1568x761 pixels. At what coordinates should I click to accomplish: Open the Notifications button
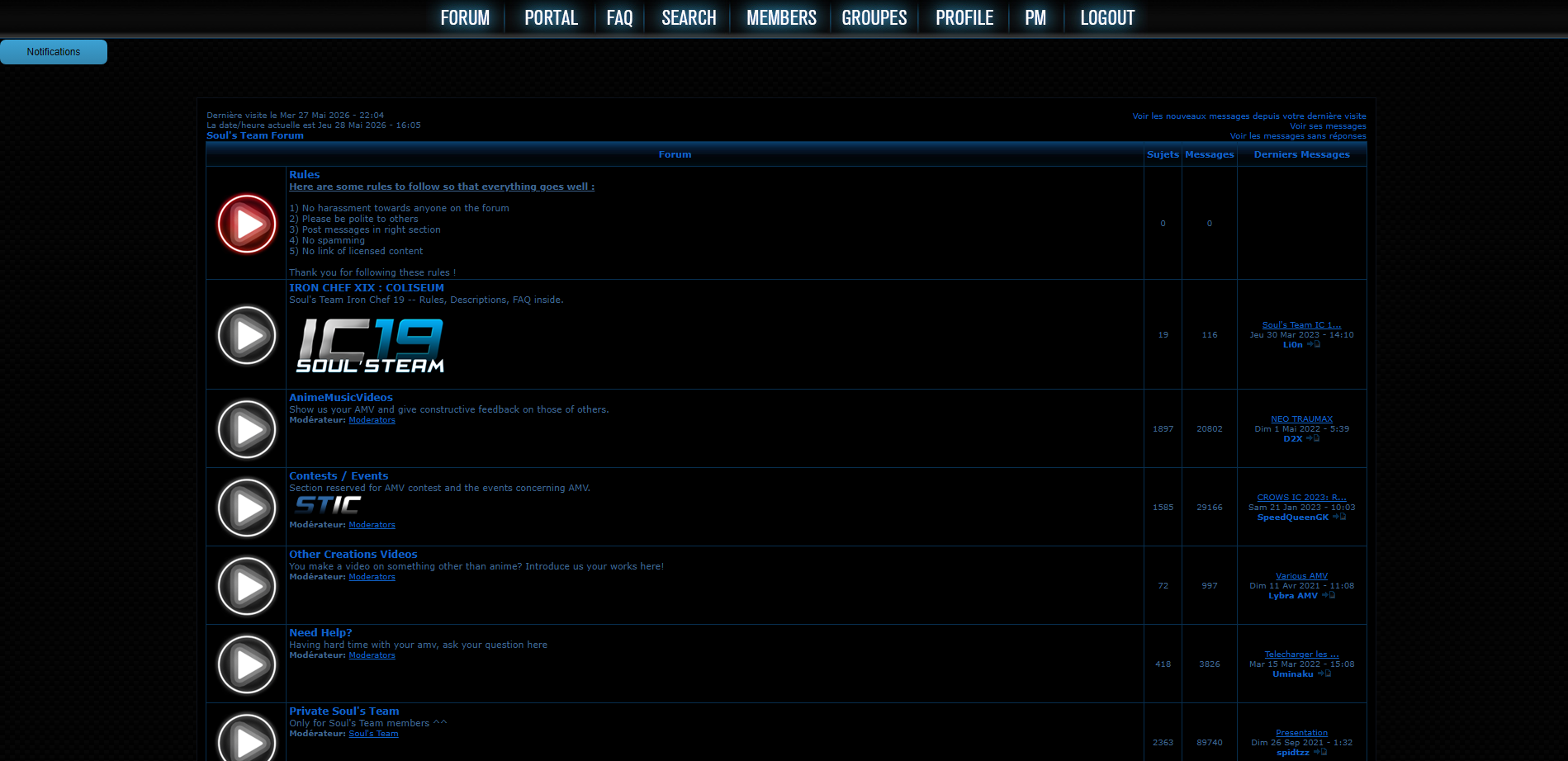pos(54,52)
